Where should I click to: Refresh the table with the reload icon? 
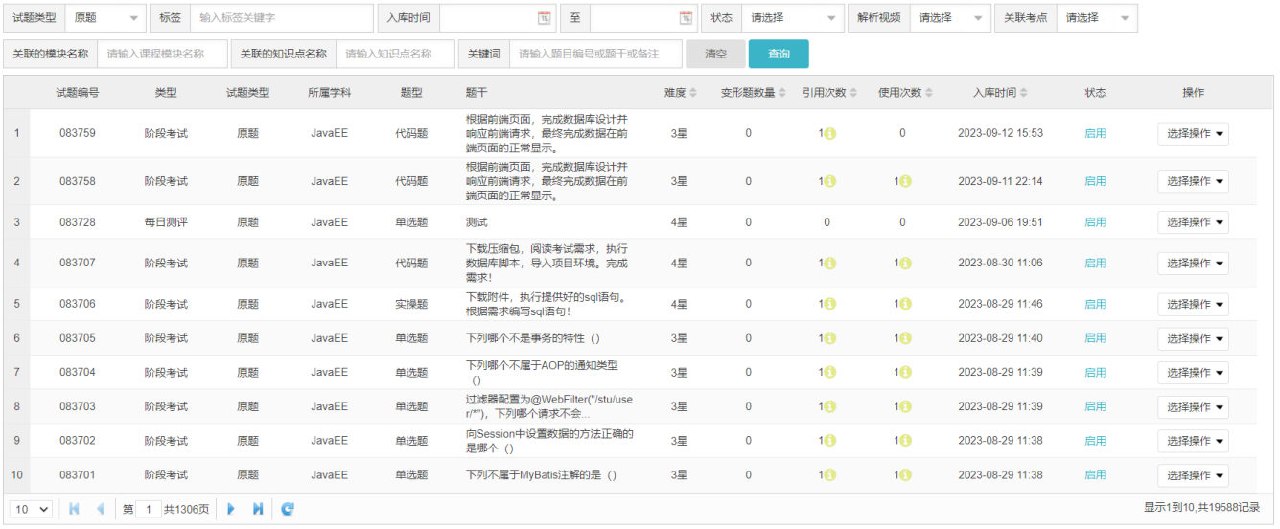point(287,509)
